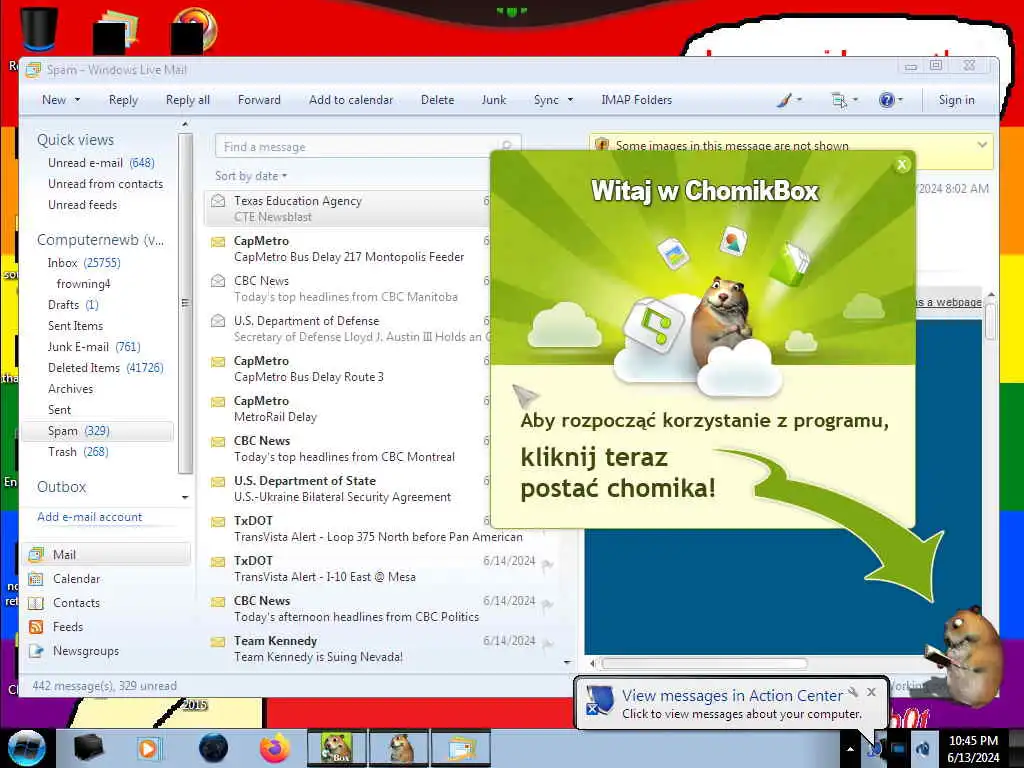
Task: Open the Sent Items folder
Action: click(75, 325)
